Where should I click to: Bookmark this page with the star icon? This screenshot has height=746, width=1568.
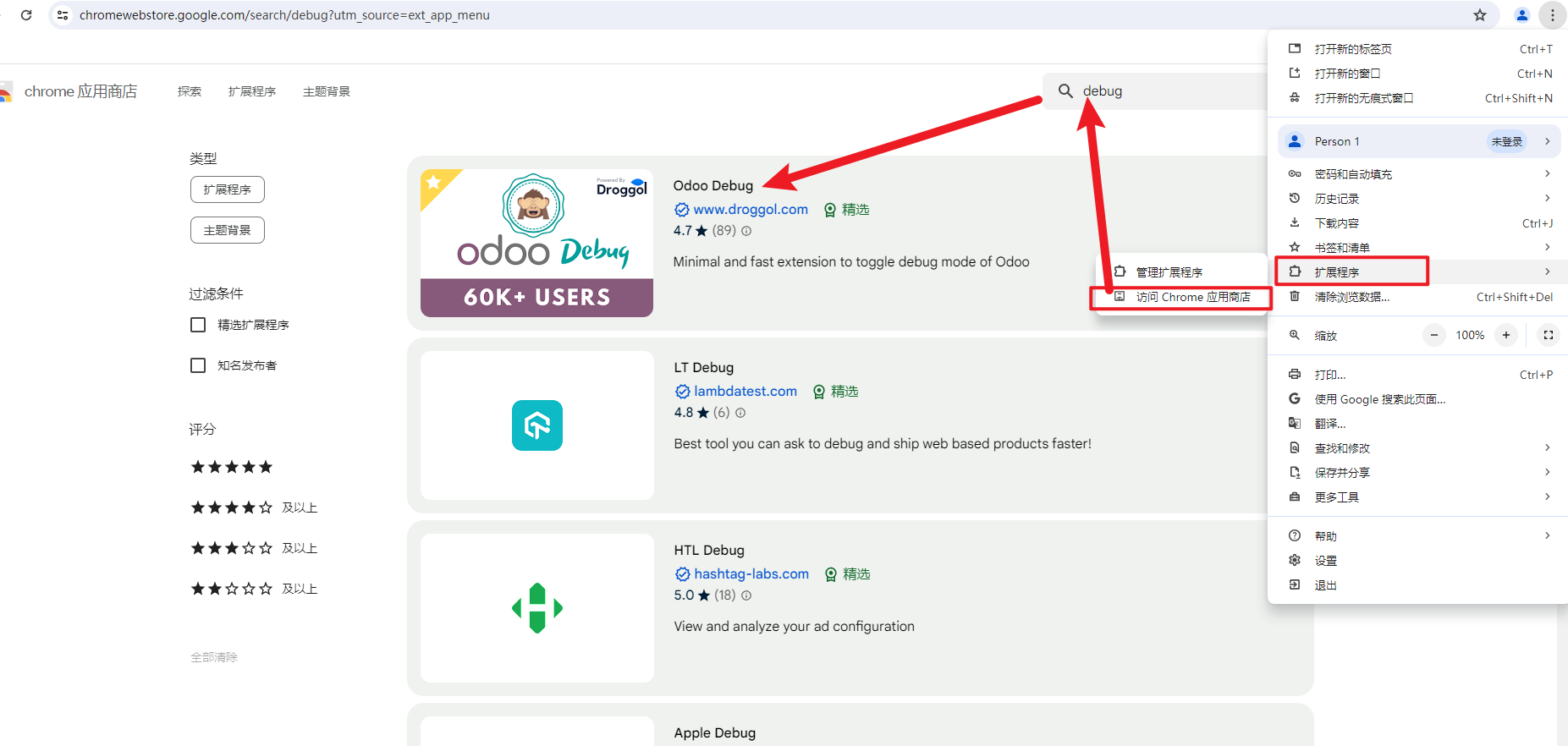click(1480, 15)
